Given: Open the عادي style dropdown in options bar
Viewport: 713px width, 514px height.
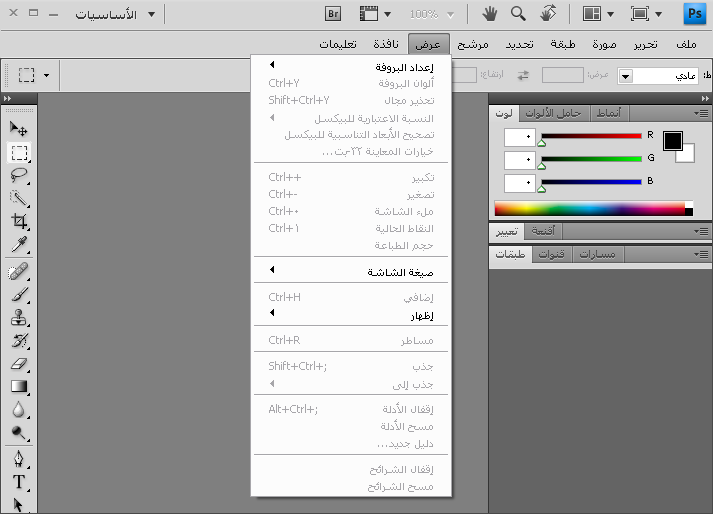Looking at the screenshot, I should click(x=626, y=76).
